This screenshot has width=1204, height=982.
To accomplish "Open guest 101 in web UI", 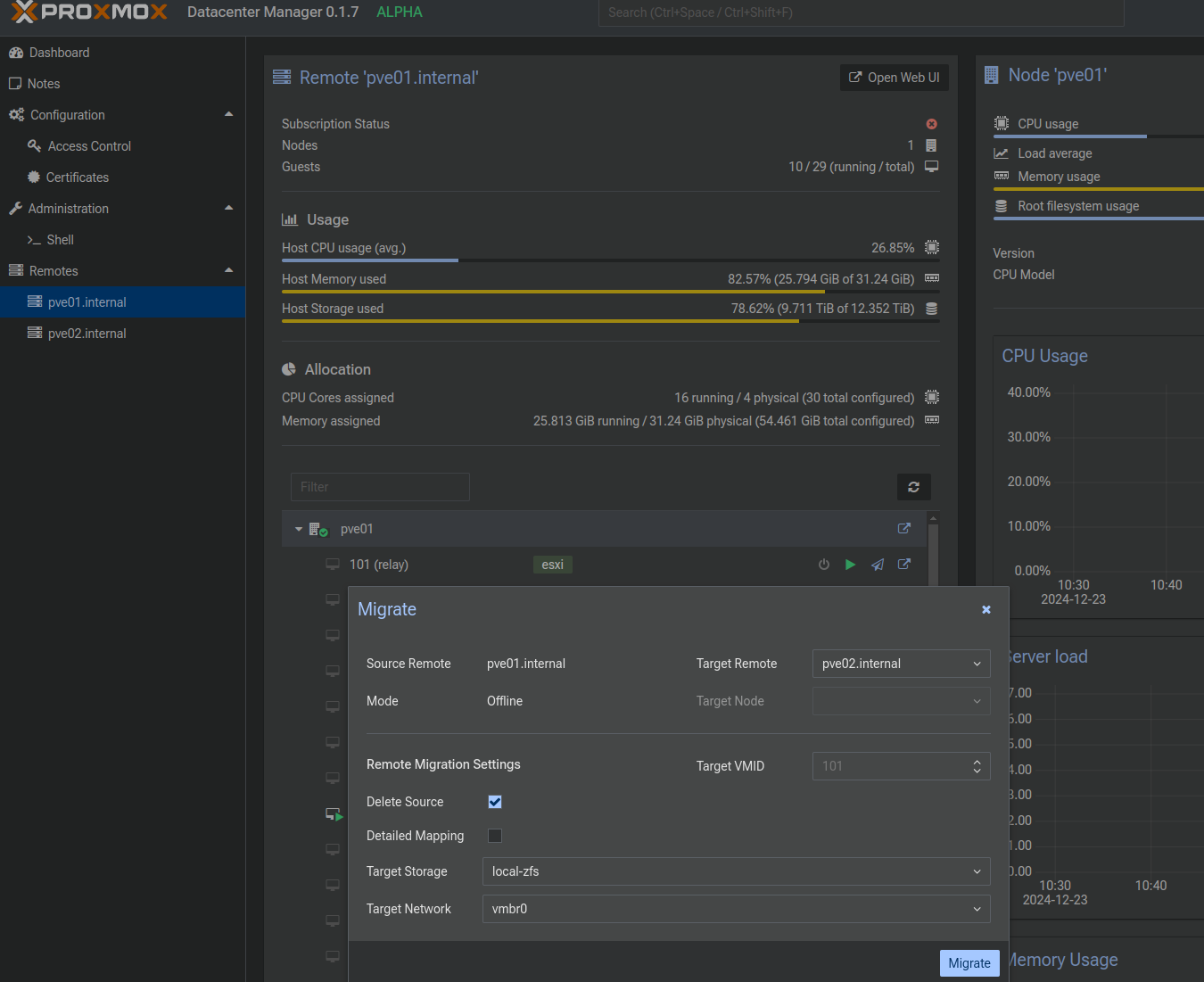I will 904,565.
